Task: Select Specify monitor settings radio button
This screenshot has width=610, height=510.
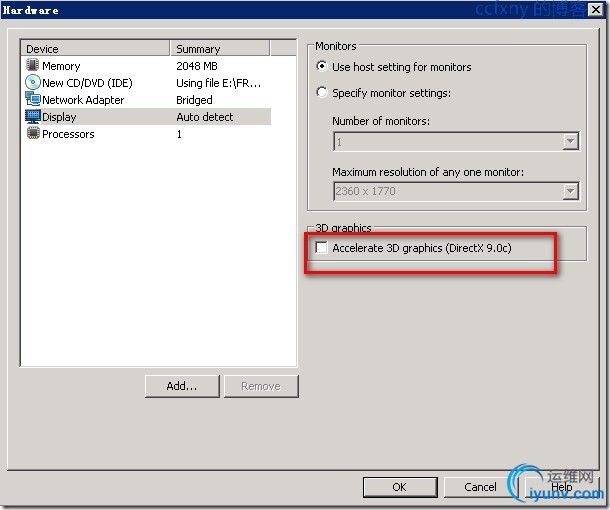Action: pos(322,93)
